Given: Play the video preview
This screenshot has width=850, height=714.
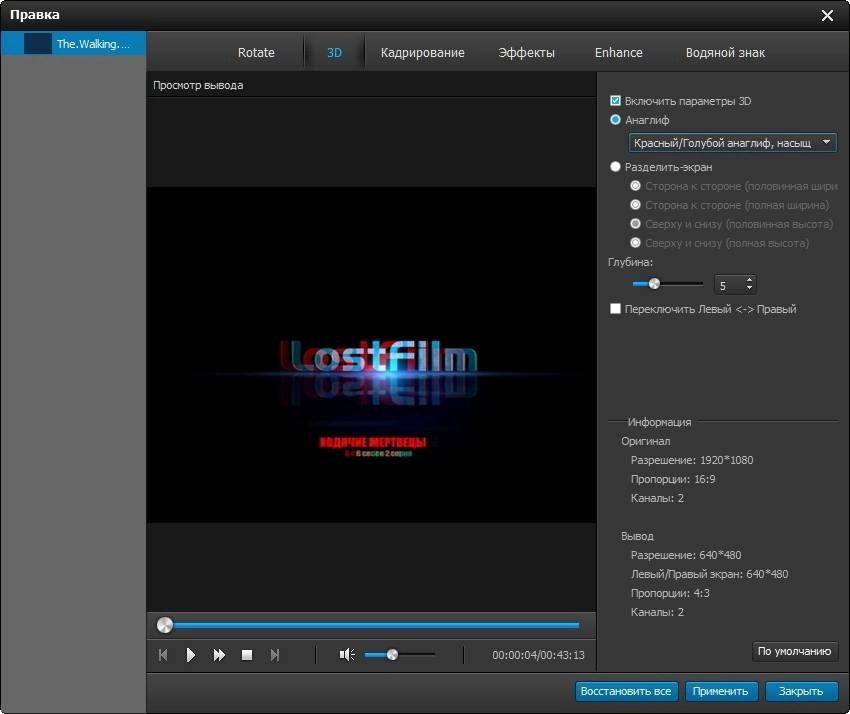Looking at the screenshot, I should pyautogui.click(x=190, y=655).
